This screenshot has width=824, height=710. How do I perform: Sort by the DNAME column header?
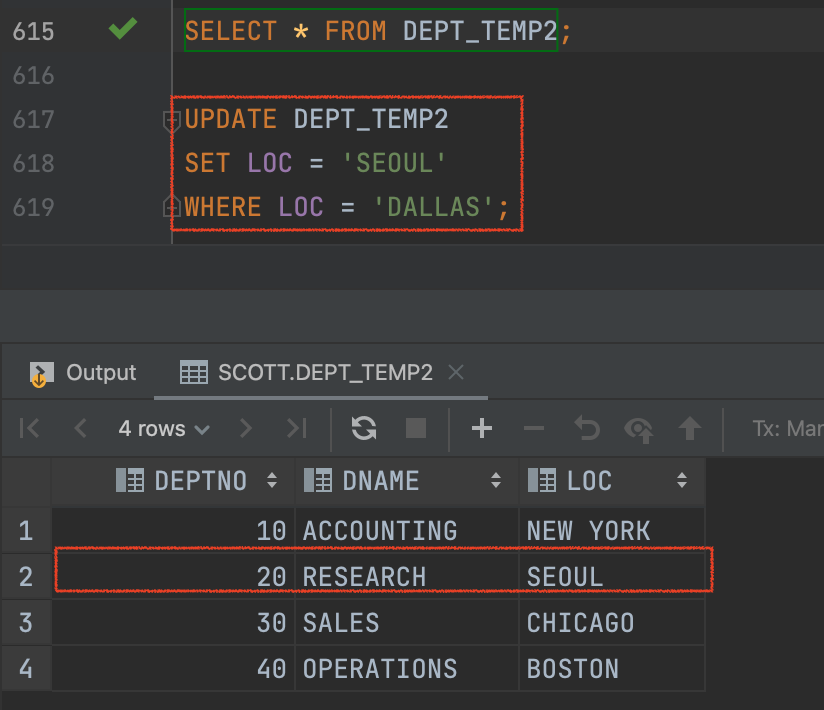click(x=407, y=481)
